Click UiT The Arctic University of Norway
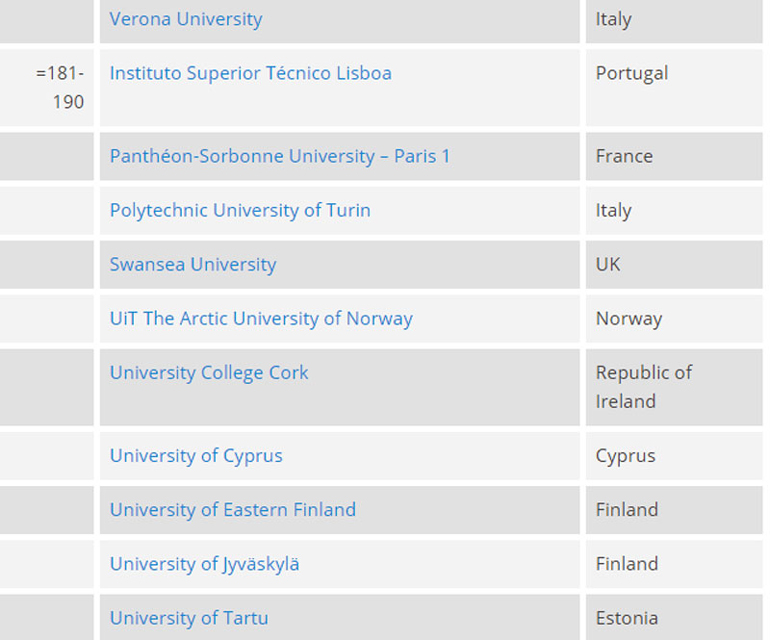Image resolution: width=770 pixels, height=640 pixels. pyautogui.click(x=261, y=318)
